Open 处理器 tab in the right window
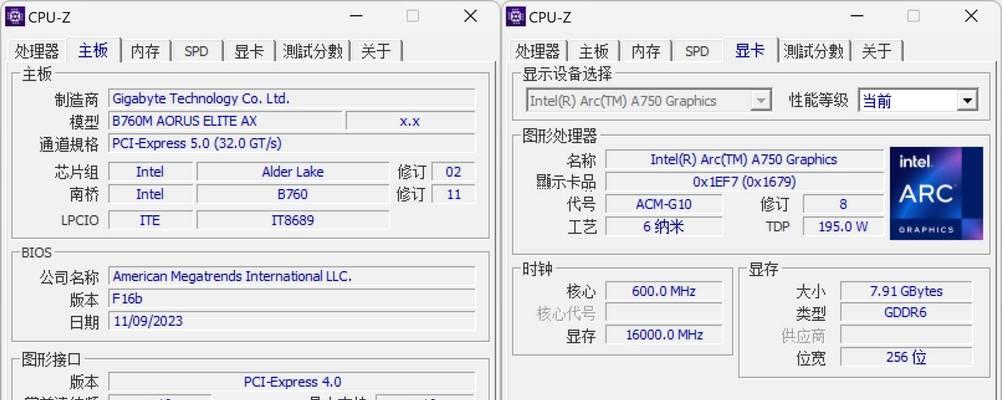 click(x=537, y=51)
